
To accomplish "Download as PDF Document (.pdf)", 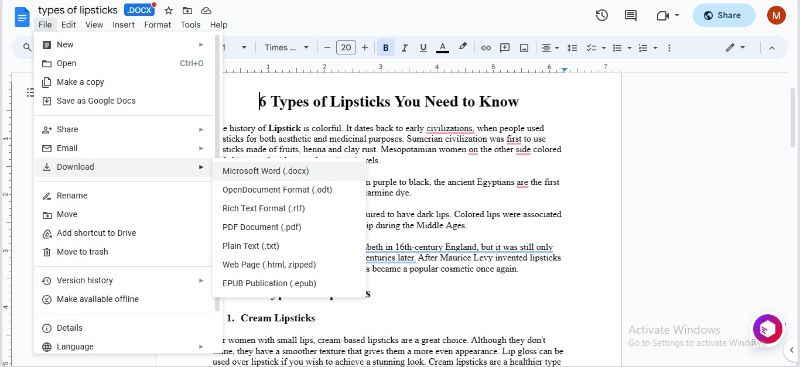I will pyautogui.click(x=289, y=227).
